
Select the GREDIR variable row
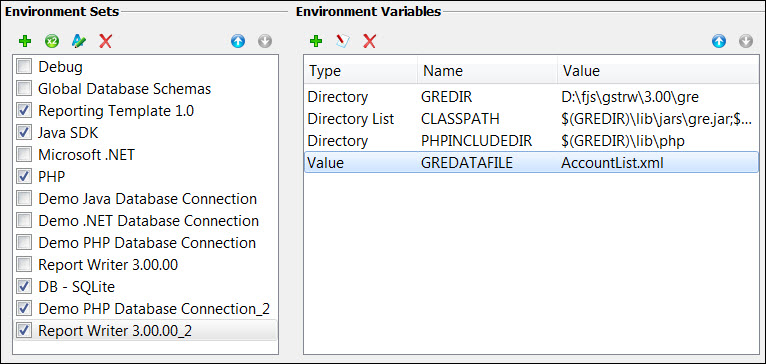point(532,97)
